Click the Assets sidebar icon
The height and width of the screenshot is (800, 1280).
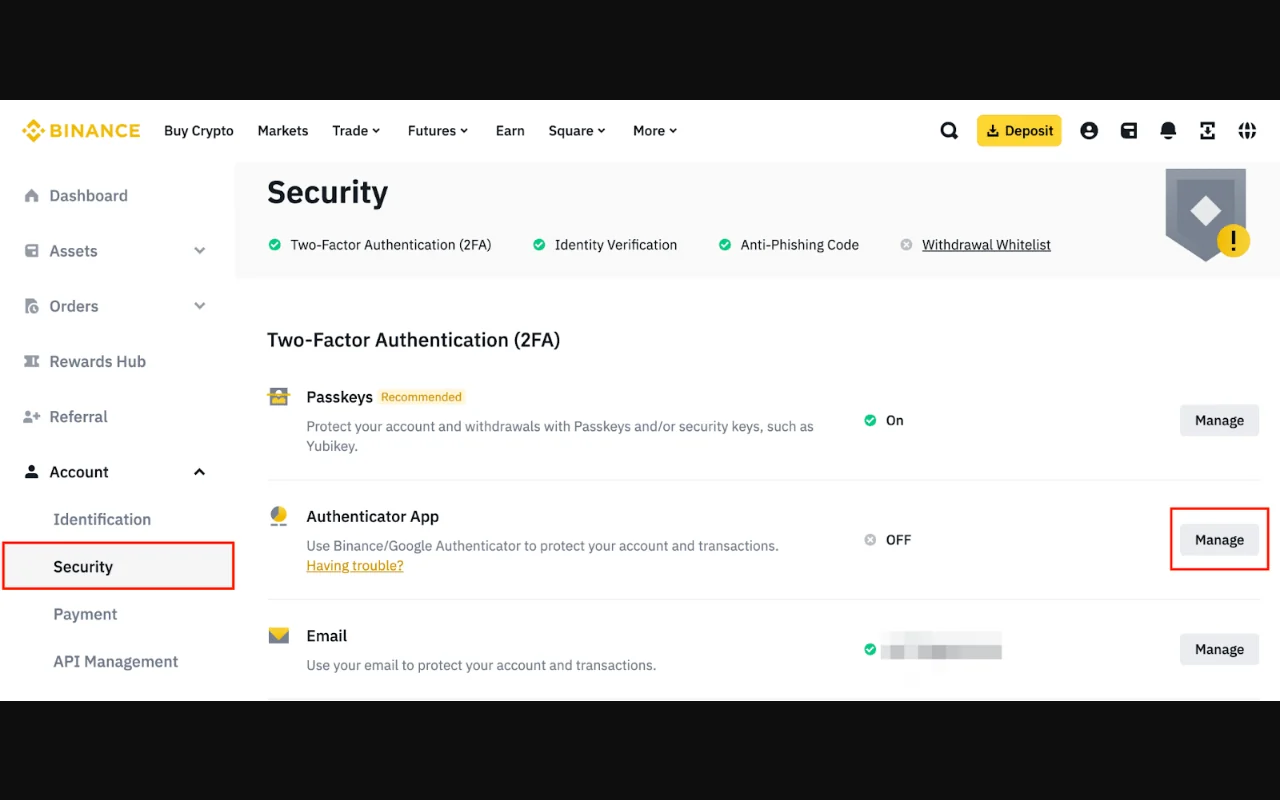pos(32,251)
